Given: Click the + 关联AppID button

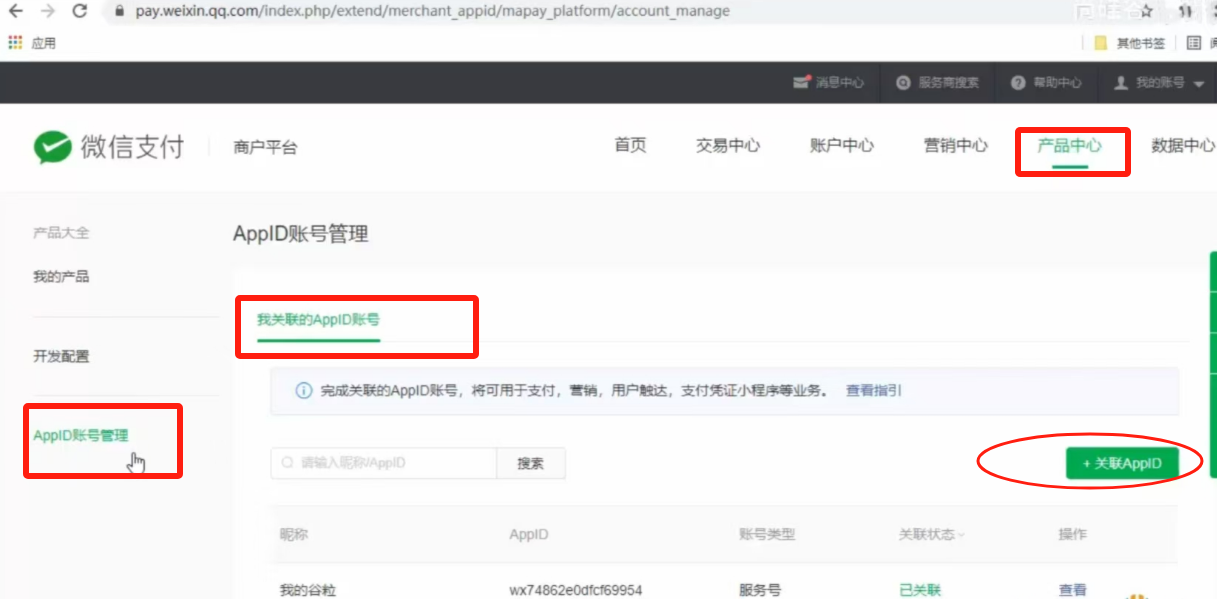Looking at the screenshot, I should coord(1122,463).
